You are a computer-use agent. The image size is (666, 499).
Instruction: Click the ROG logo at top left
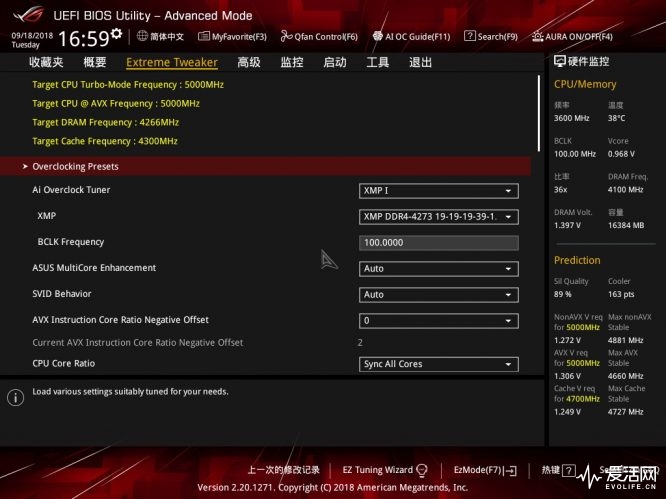[28, 14]
